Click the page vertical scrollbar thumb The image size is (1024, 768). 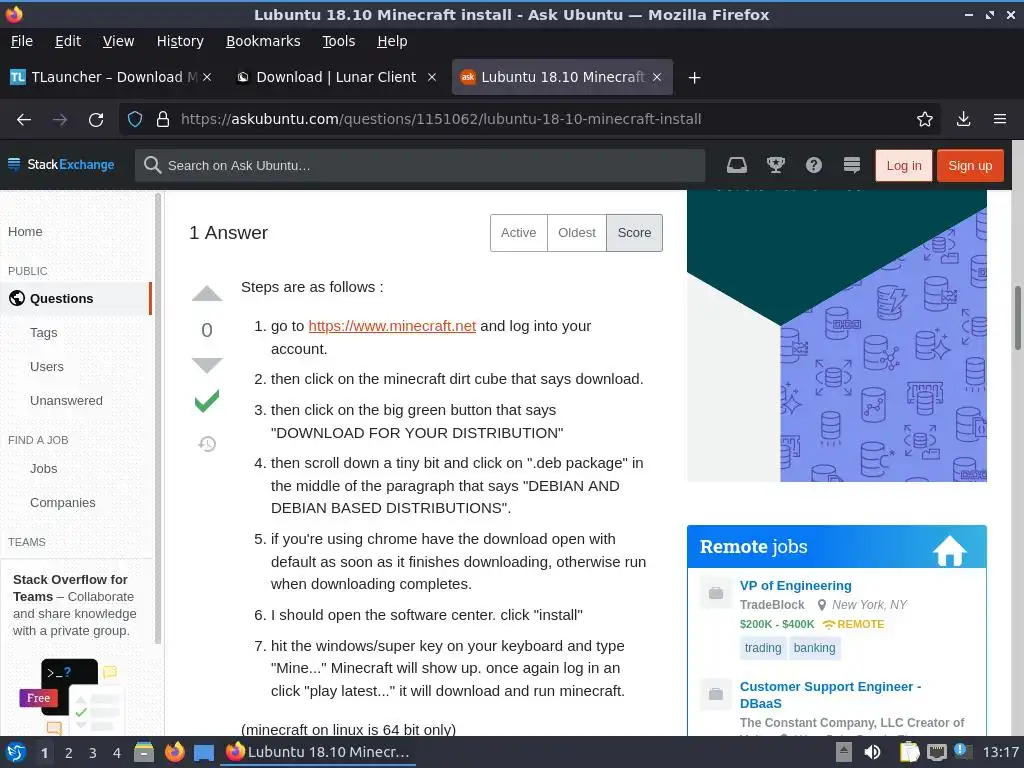click(x=1017, y=317)
